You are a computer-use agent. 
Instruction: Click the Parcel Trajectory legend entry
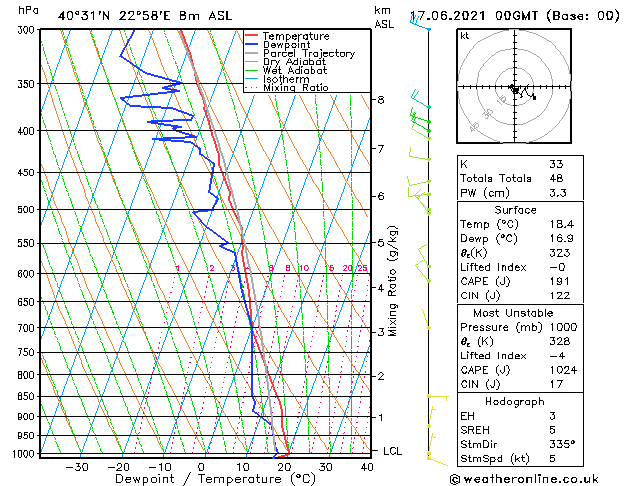(x=308, y=54)
